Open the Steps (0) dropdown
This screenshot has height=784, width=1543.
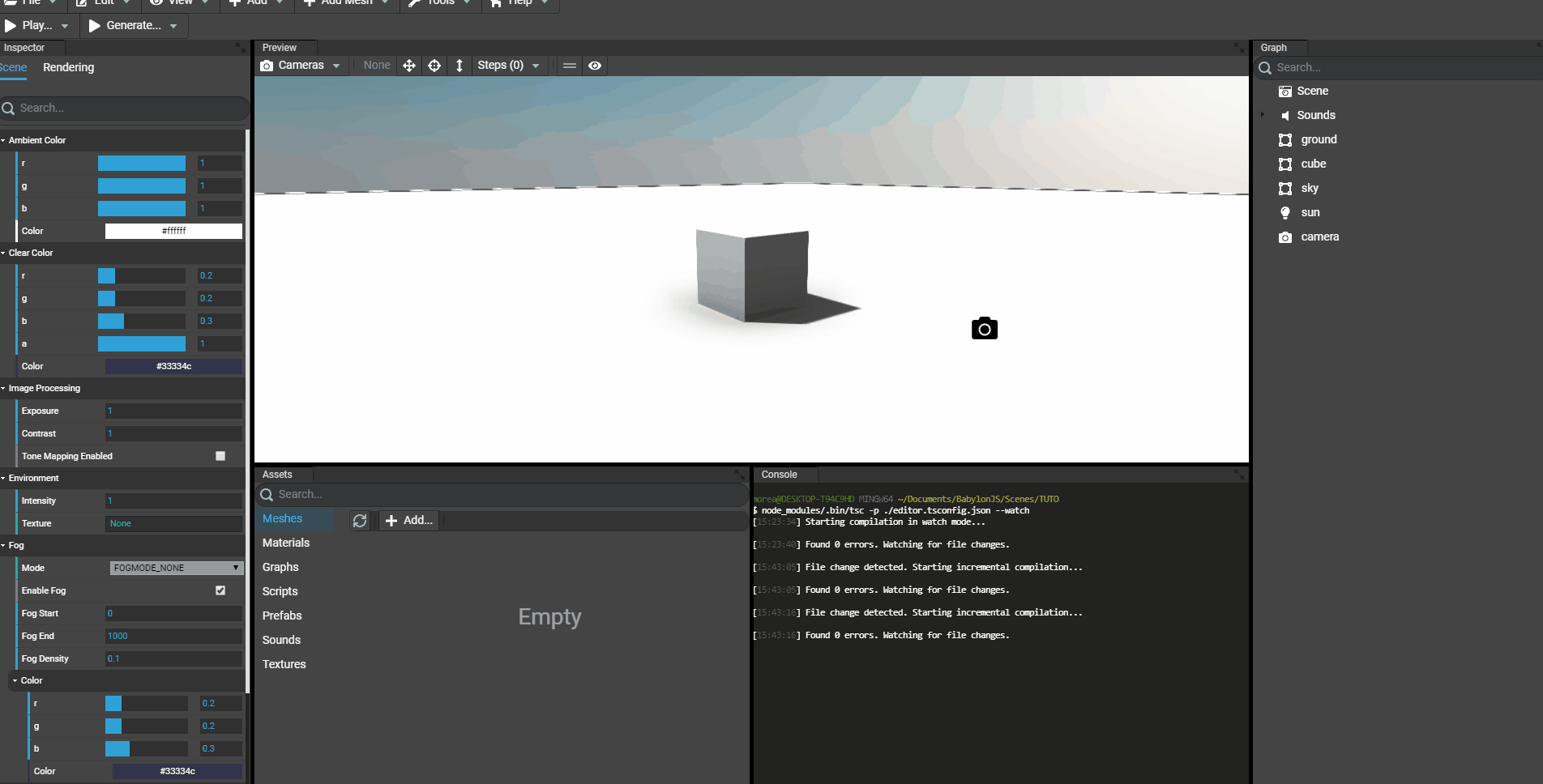pos(508,66)
